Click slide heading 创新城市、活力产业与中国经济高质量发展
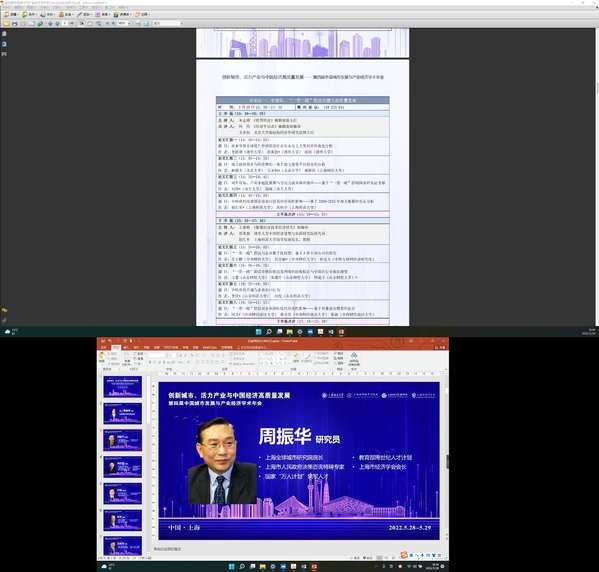 click(229, 395)
